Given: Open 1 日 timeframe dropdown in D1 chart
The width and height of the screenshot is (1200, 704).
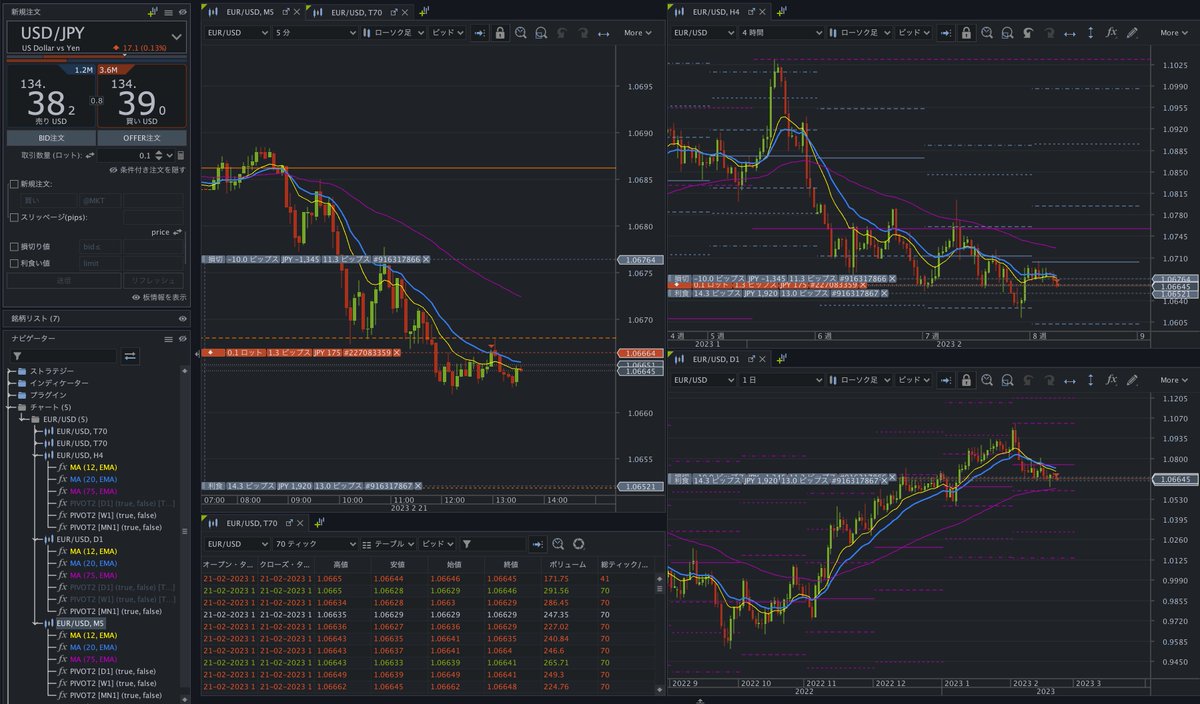Looking at the screenshot, I should pyautogui.click(x=782, y=380).
